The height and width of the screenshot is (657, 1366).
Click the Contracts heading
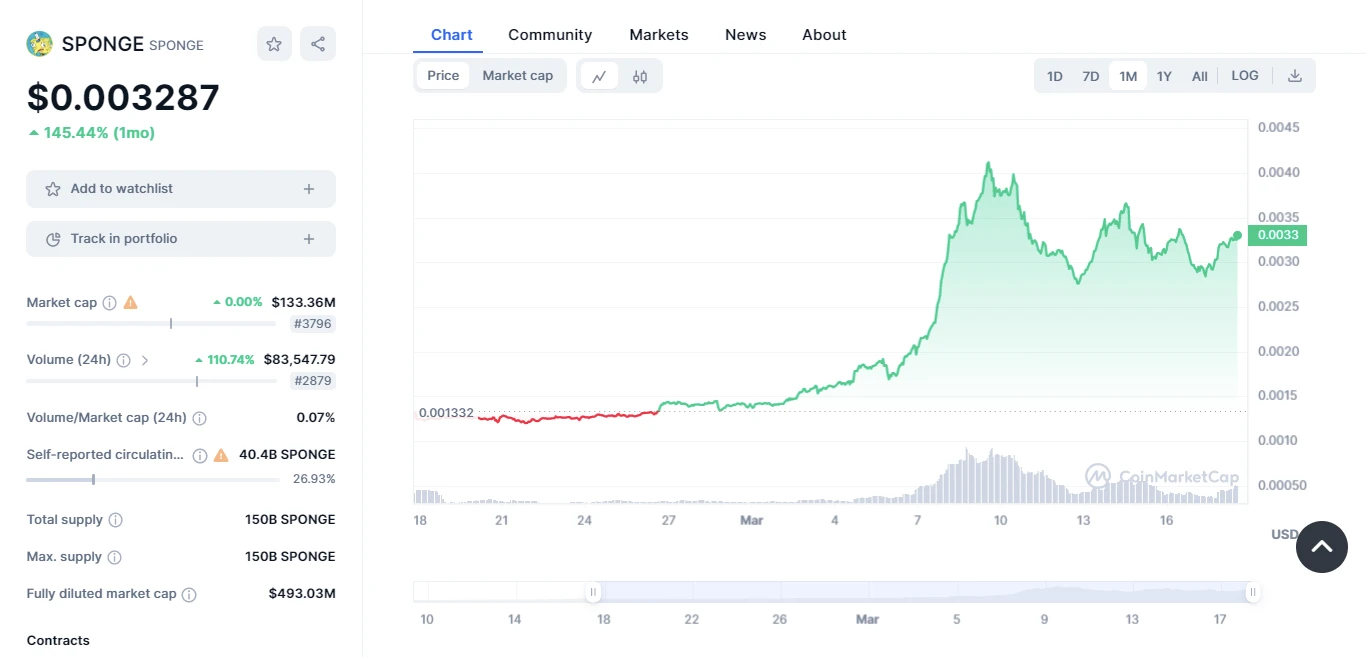point(58,641)
